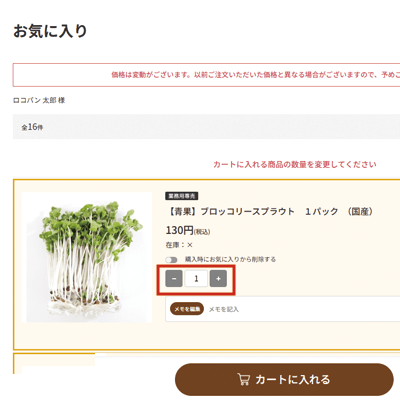The image size is (400, 400).
Task: Open product title ブロッコリースプラウト 1パック
Action: click(x=269, y=211)
